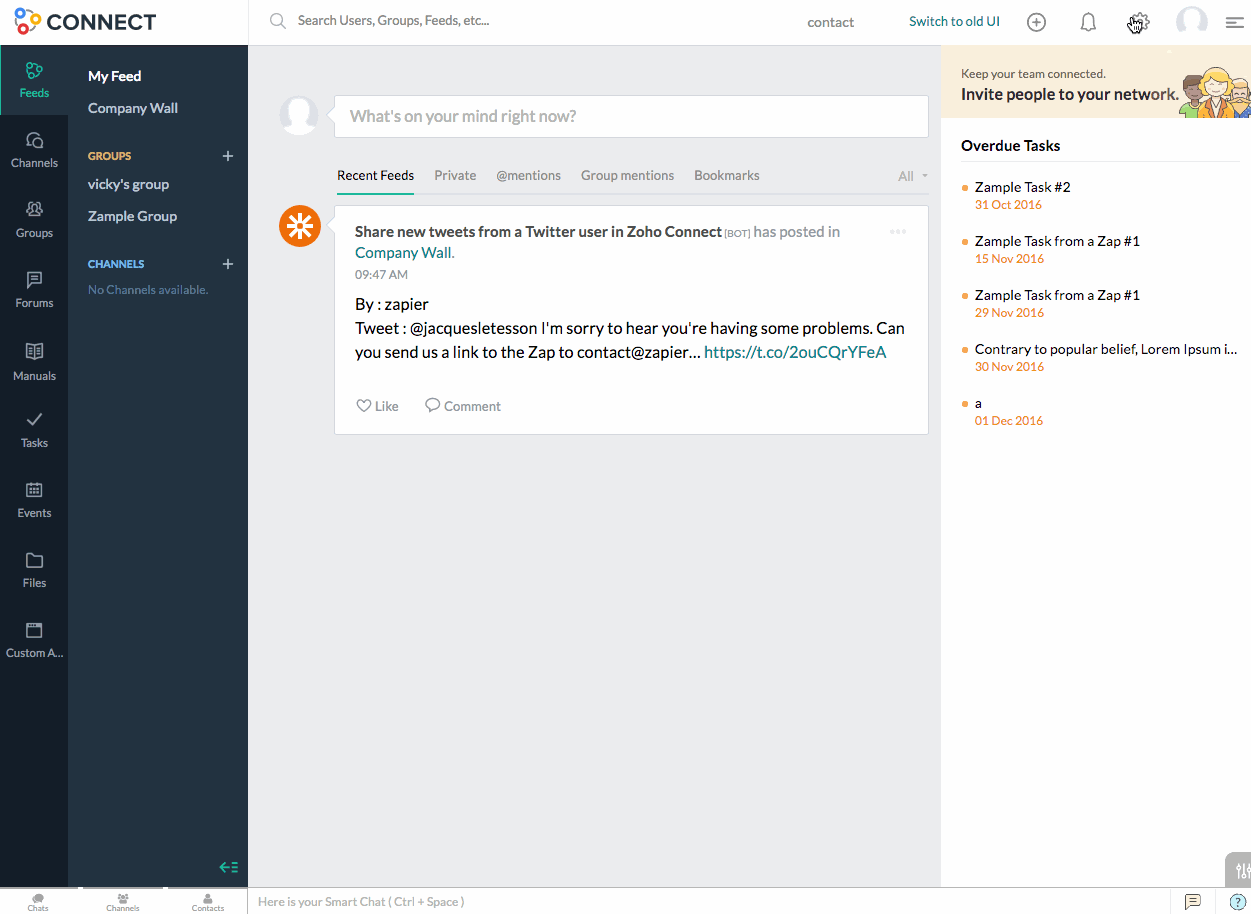This screenshot has width=1251, height=914.
Task: Open the customization sliders widget icon
Action: click(1241, 870)
